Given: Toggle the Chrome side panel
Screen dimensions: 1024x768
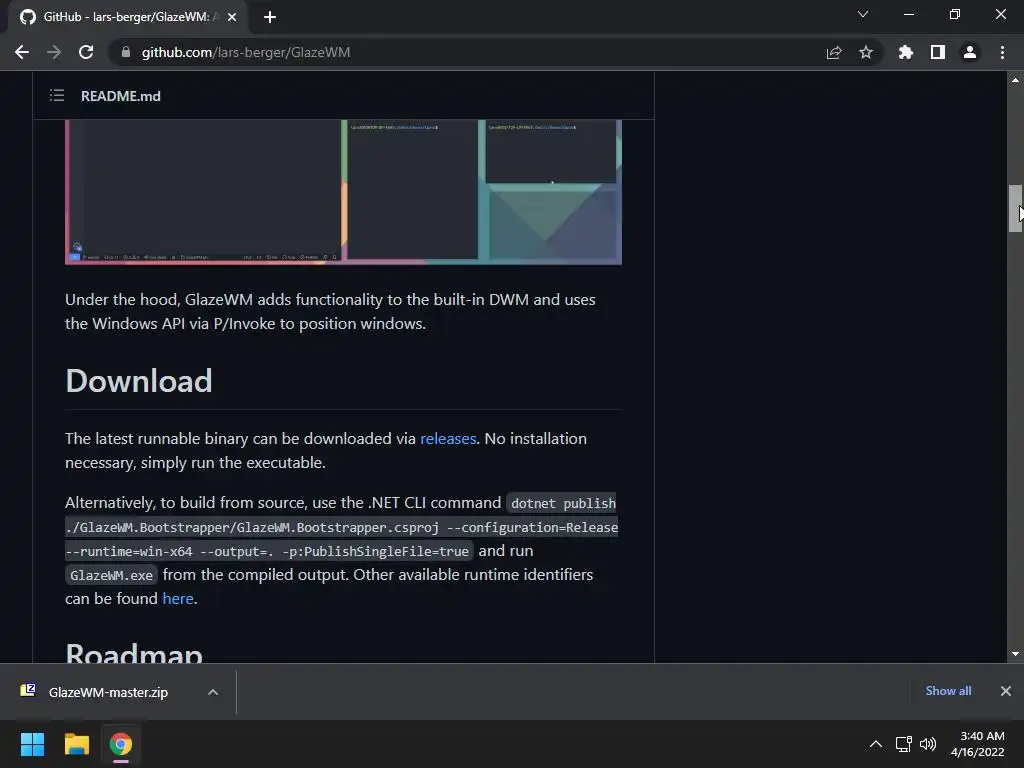Looking at the screenshot, I should [938, 52].
